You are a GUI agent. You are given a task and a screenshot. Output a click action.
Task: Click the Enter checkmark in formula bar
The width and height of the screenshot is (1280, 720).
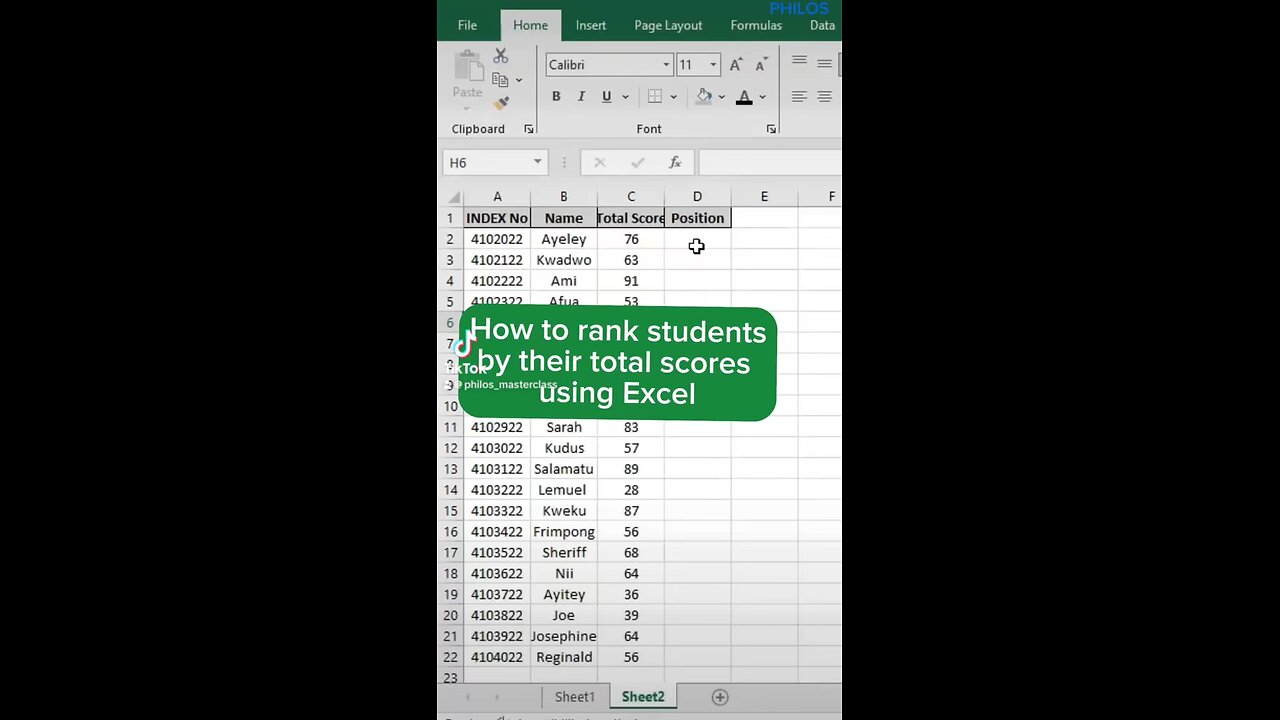pyautogui.click(x=637, y=162)
